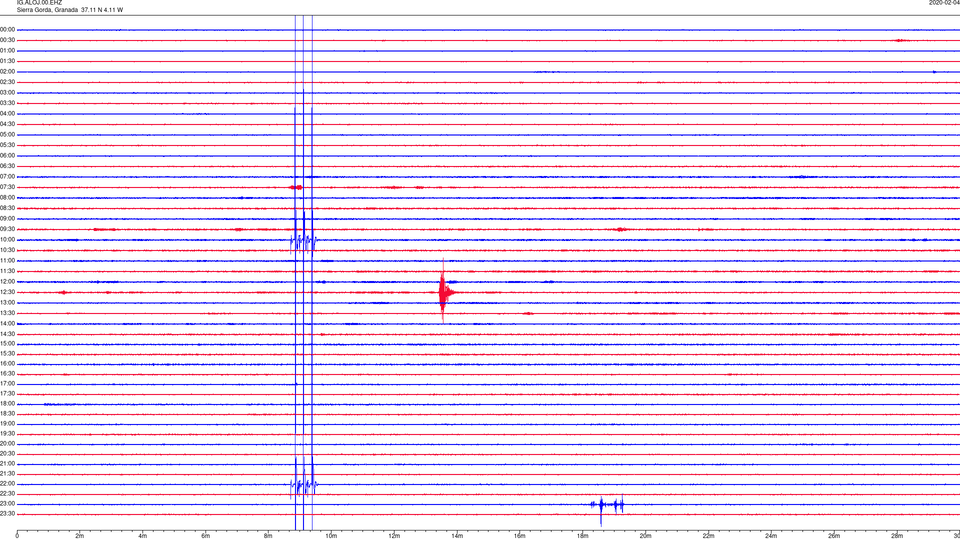Click the 26m tick label on minute axis

pyautogui.click(x=834, y=536)
